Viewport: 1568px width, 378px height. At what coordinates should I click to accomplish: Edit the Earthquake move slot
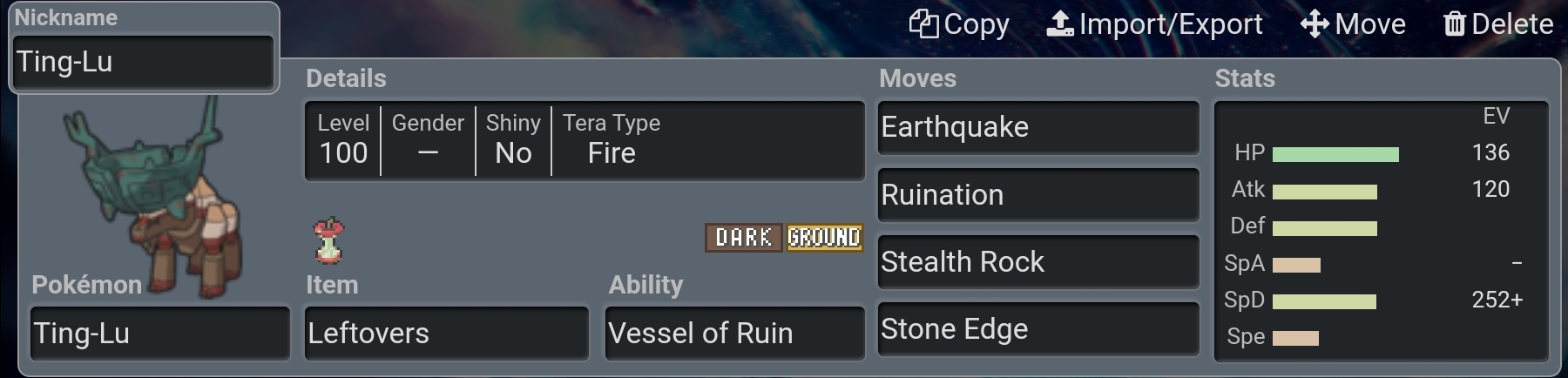click(1037, 127)
